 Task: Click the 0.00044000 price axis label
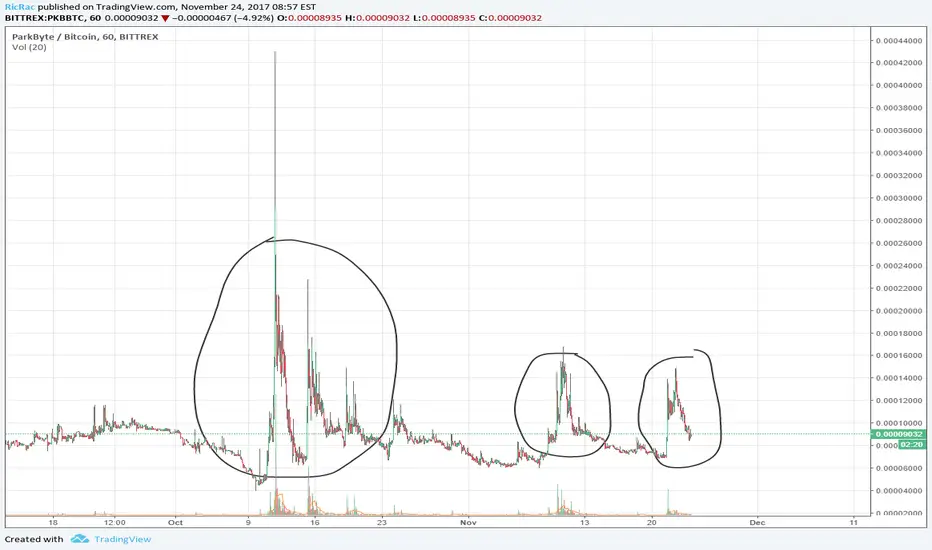pyautogui.click(x=899, y=40)
